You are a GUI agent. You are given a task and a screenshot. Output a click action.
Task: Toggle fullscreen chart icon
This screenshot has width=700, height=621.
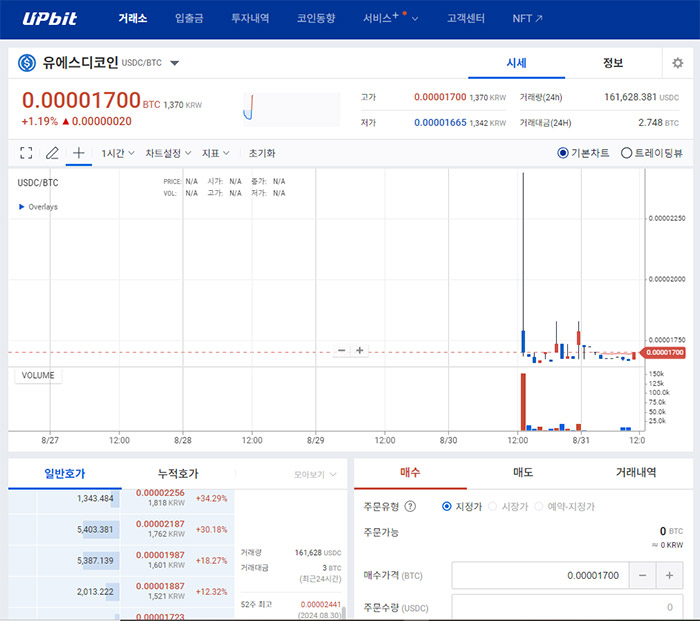[26, 153]
